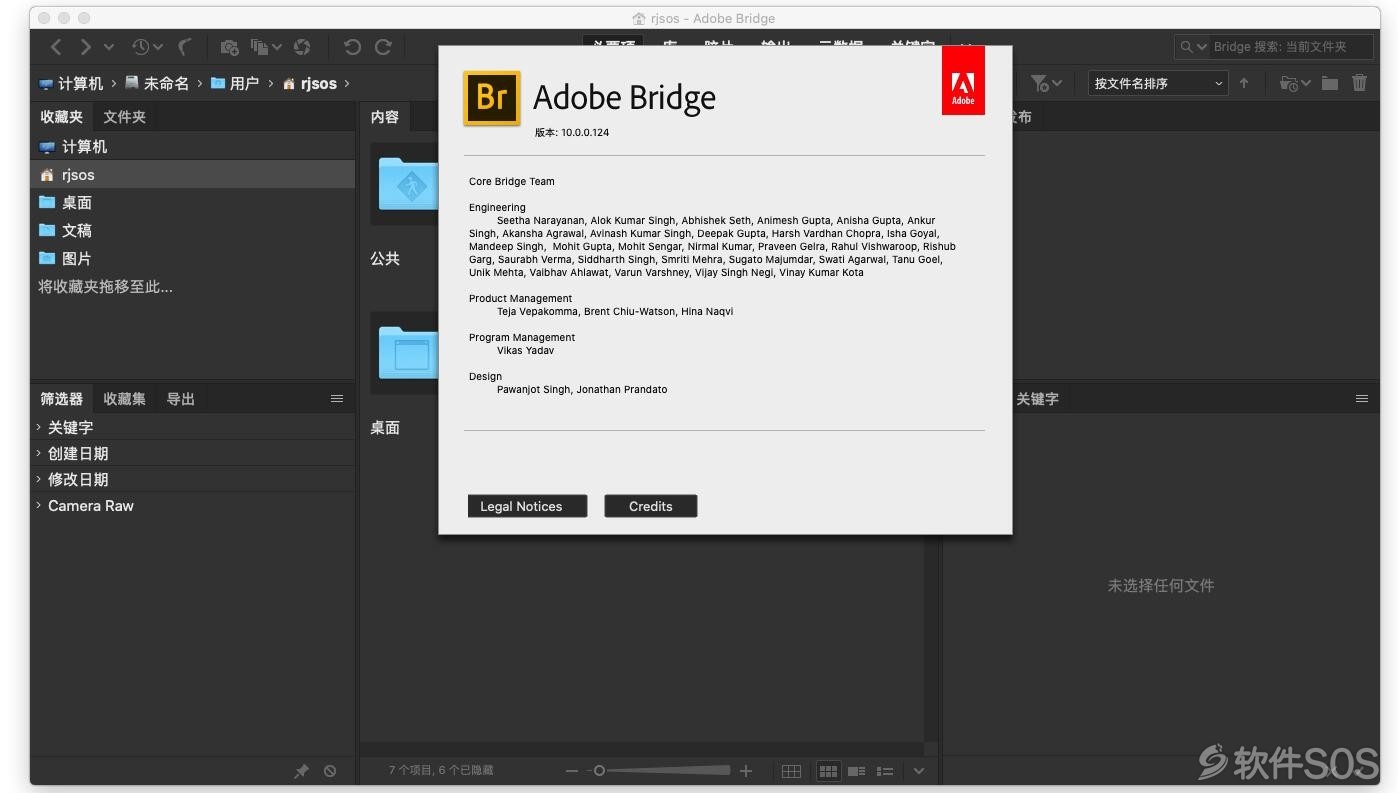
Task: Toggle the lock thumbnail grid icon
Action: [791, 771]
